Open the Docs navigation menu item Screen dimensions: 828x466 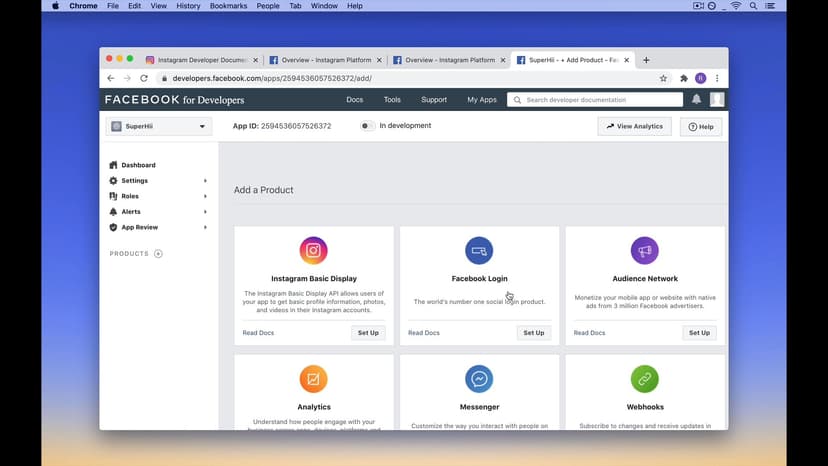pos(354,100)
